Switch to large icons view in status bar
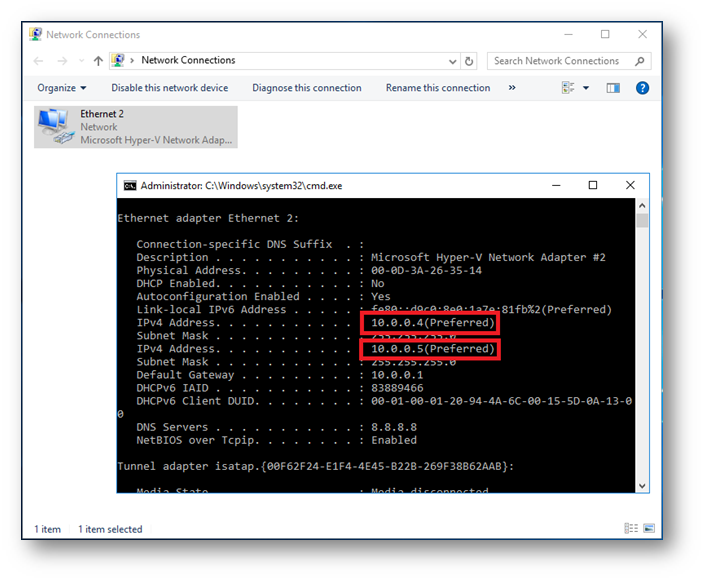Image resolution: width=705 pixels, height=582 pixels. [648, 528]
